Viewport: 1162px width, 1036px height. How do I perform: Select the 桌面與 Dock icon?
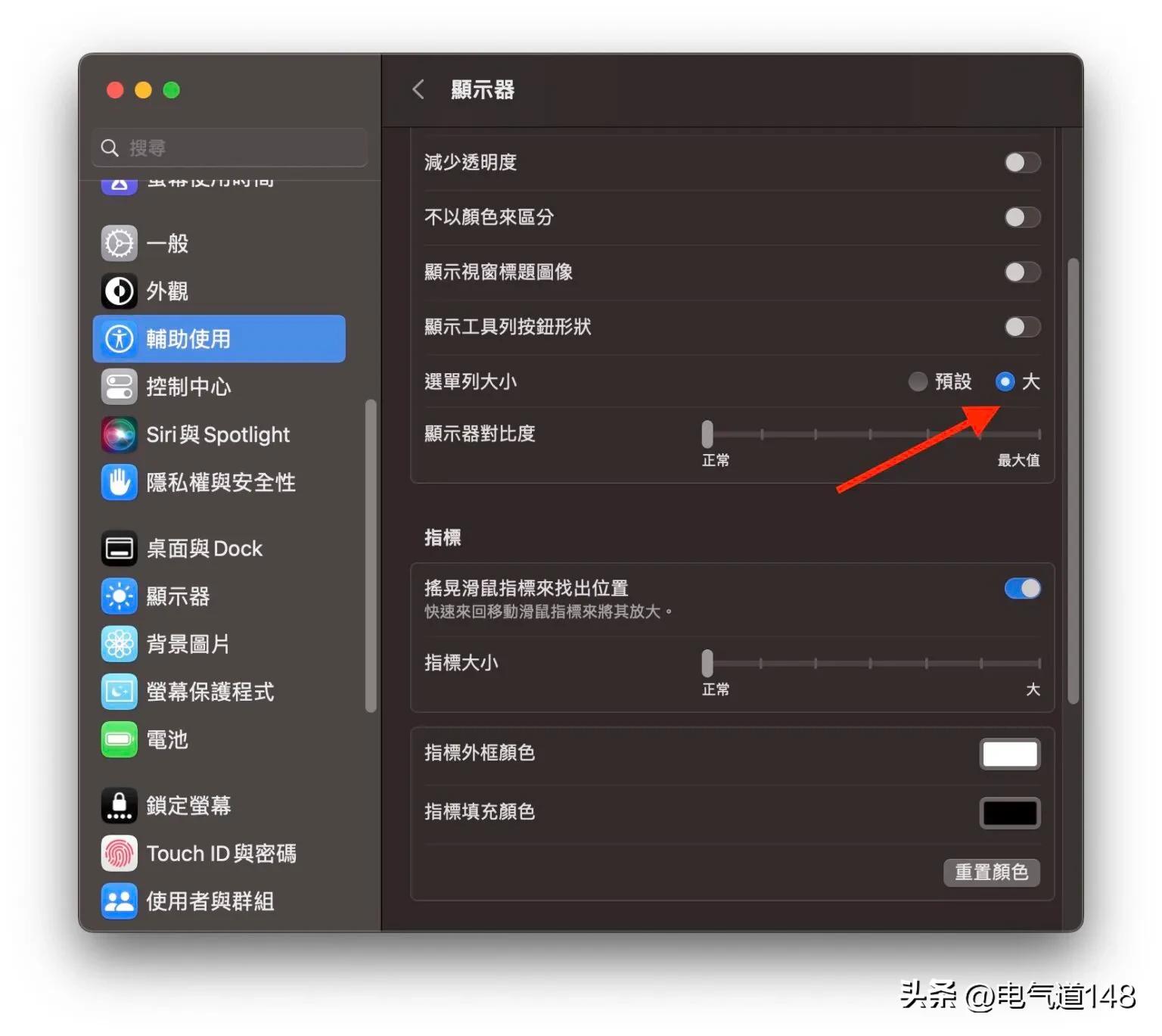point(119,548)
